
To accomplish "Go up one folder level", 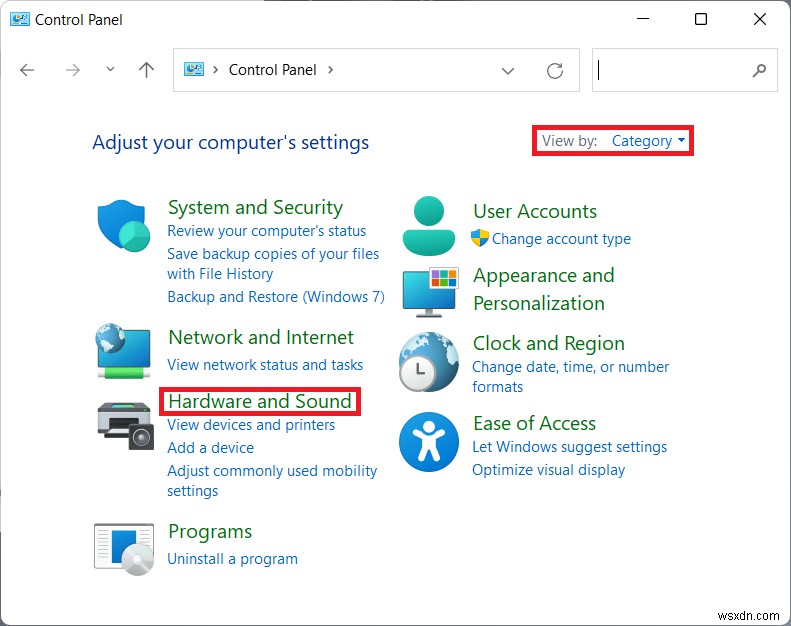I will pos(147,70).
